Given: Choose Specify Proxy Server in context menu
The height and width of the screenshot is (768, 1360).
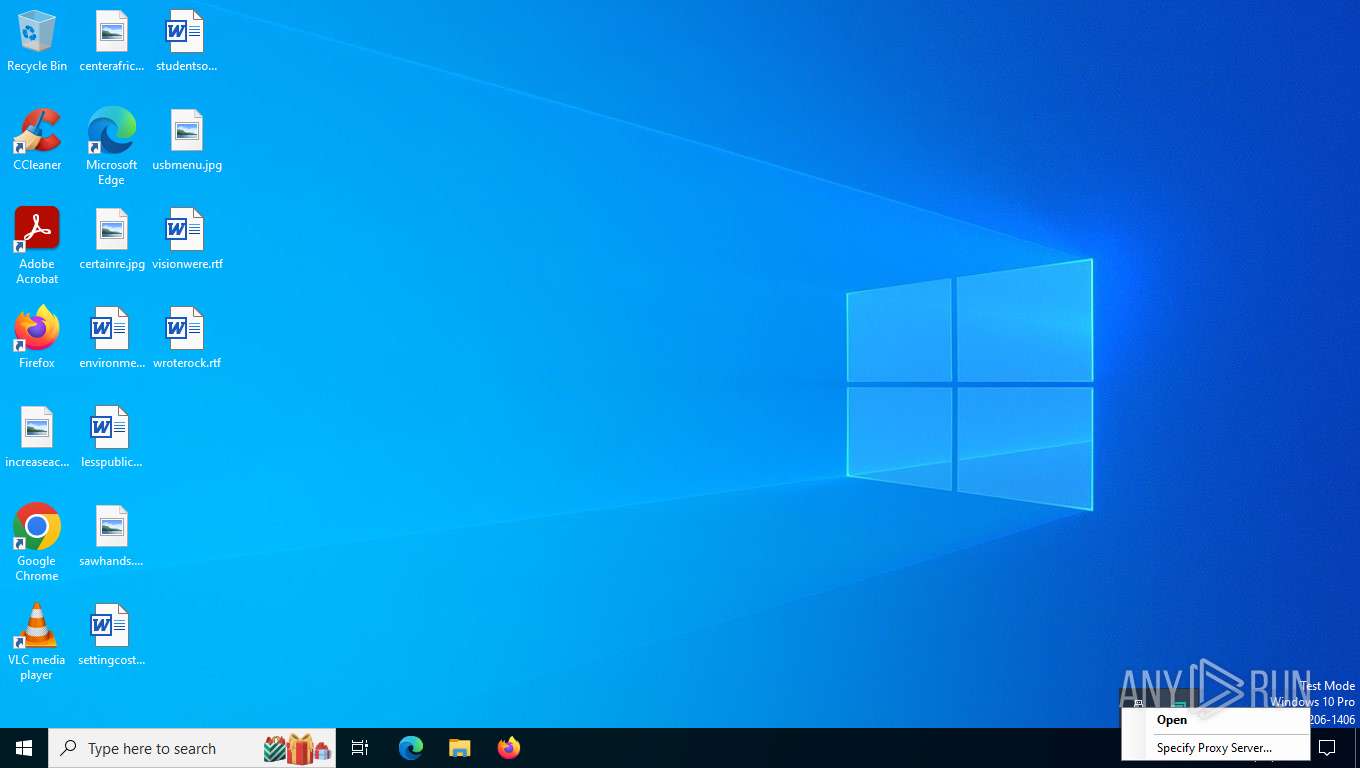Looking at the screenshot, I should tap(1214, 747).
